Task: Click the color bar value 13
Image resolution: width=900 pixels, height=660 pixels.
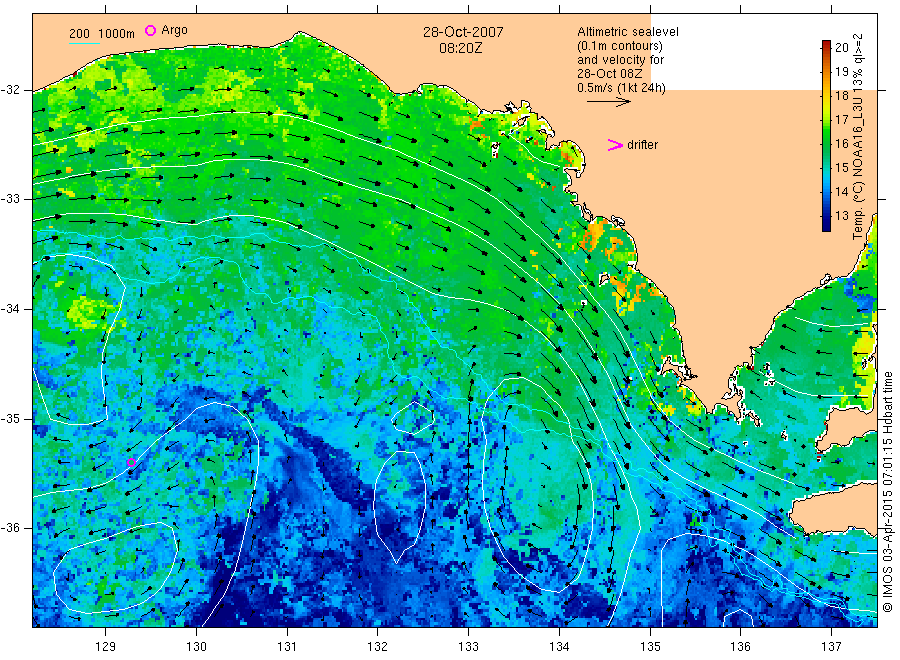Action: pos(841,216)
